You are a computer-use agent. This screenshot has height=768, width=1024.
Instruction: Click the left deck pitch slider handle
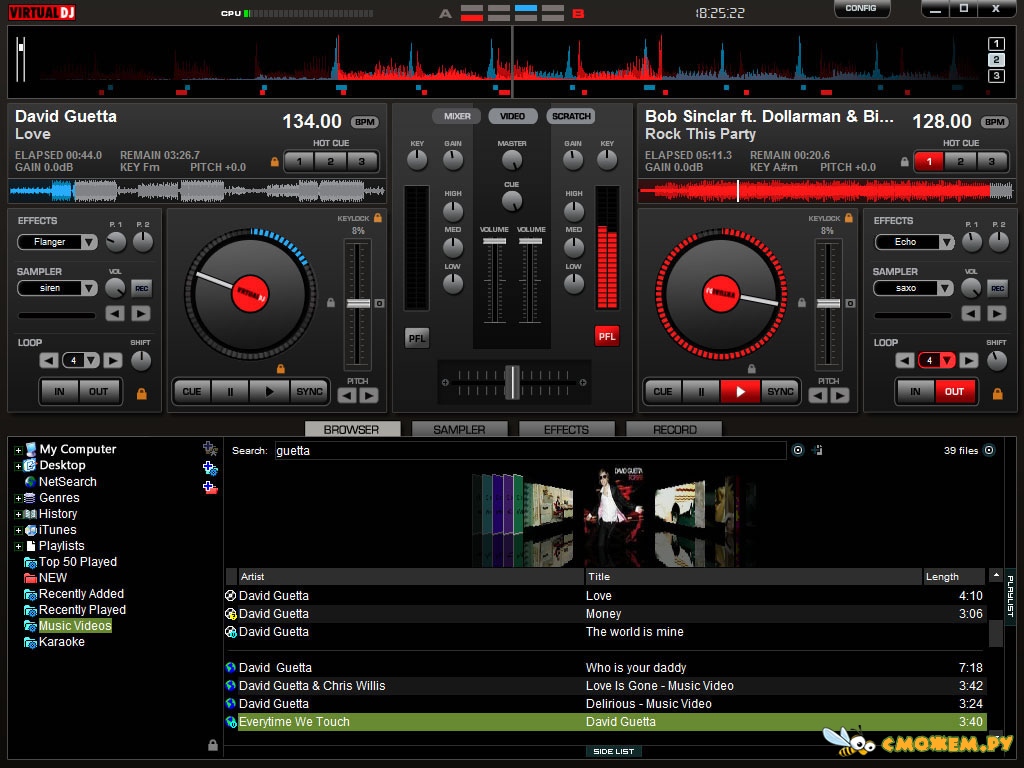click(x=358, y=304)
